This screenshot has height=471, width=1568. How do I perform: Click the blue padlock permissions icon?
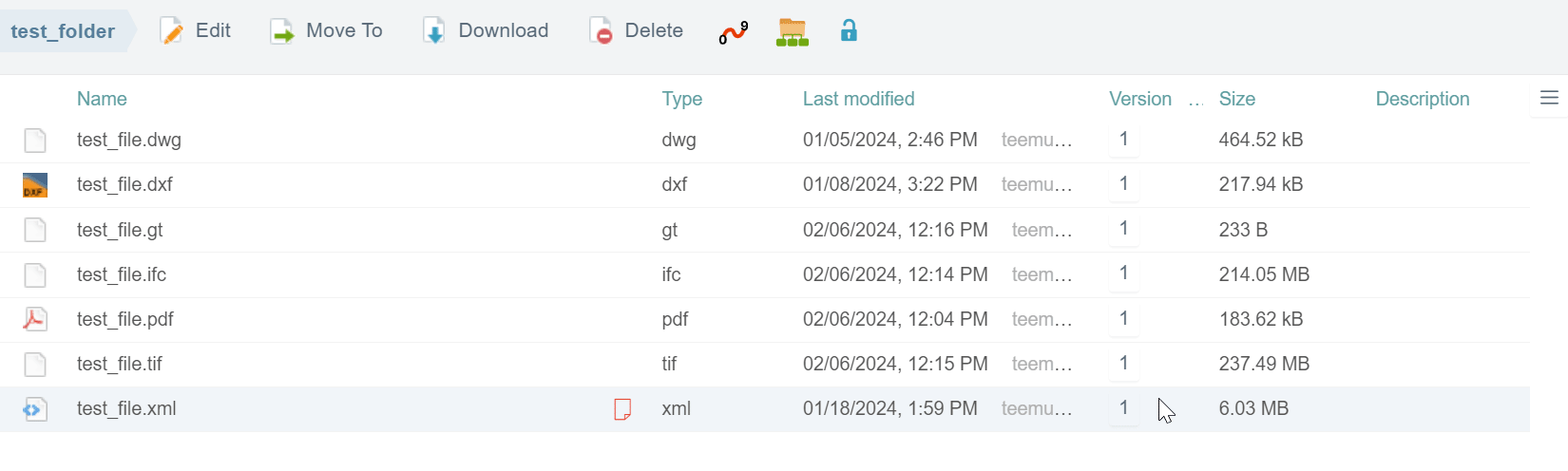(x=849, y=30)
